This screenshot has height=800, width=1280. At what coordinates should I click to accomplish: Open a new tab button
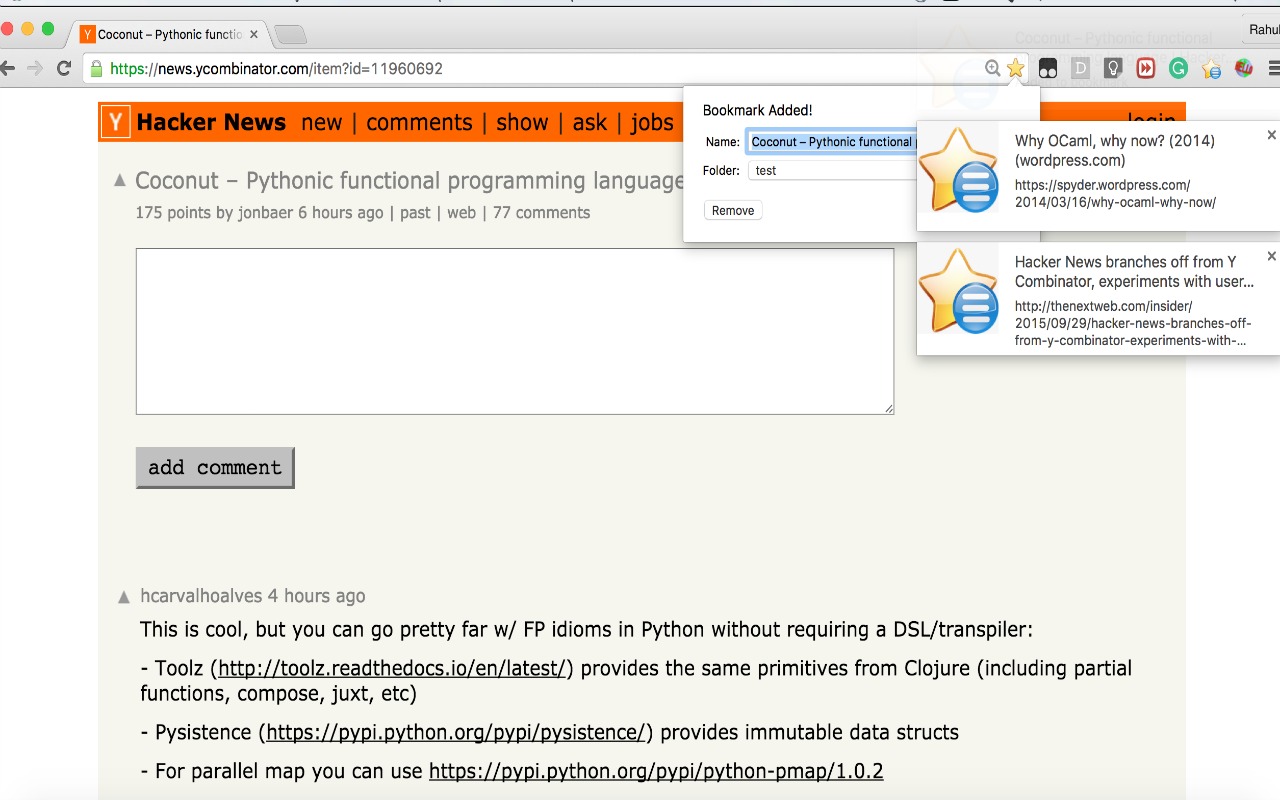[290, 35]
